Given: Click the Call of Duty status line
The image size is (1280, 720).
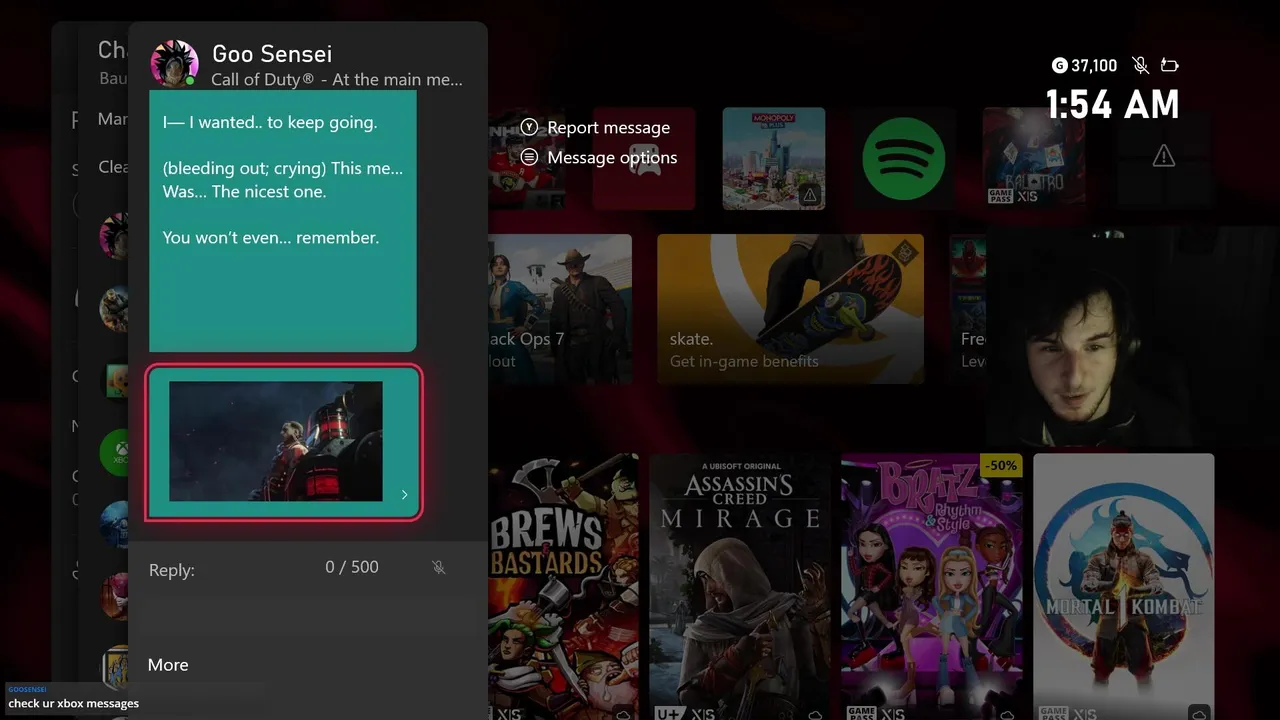Looking at the screenshot, I should (337, 79).
